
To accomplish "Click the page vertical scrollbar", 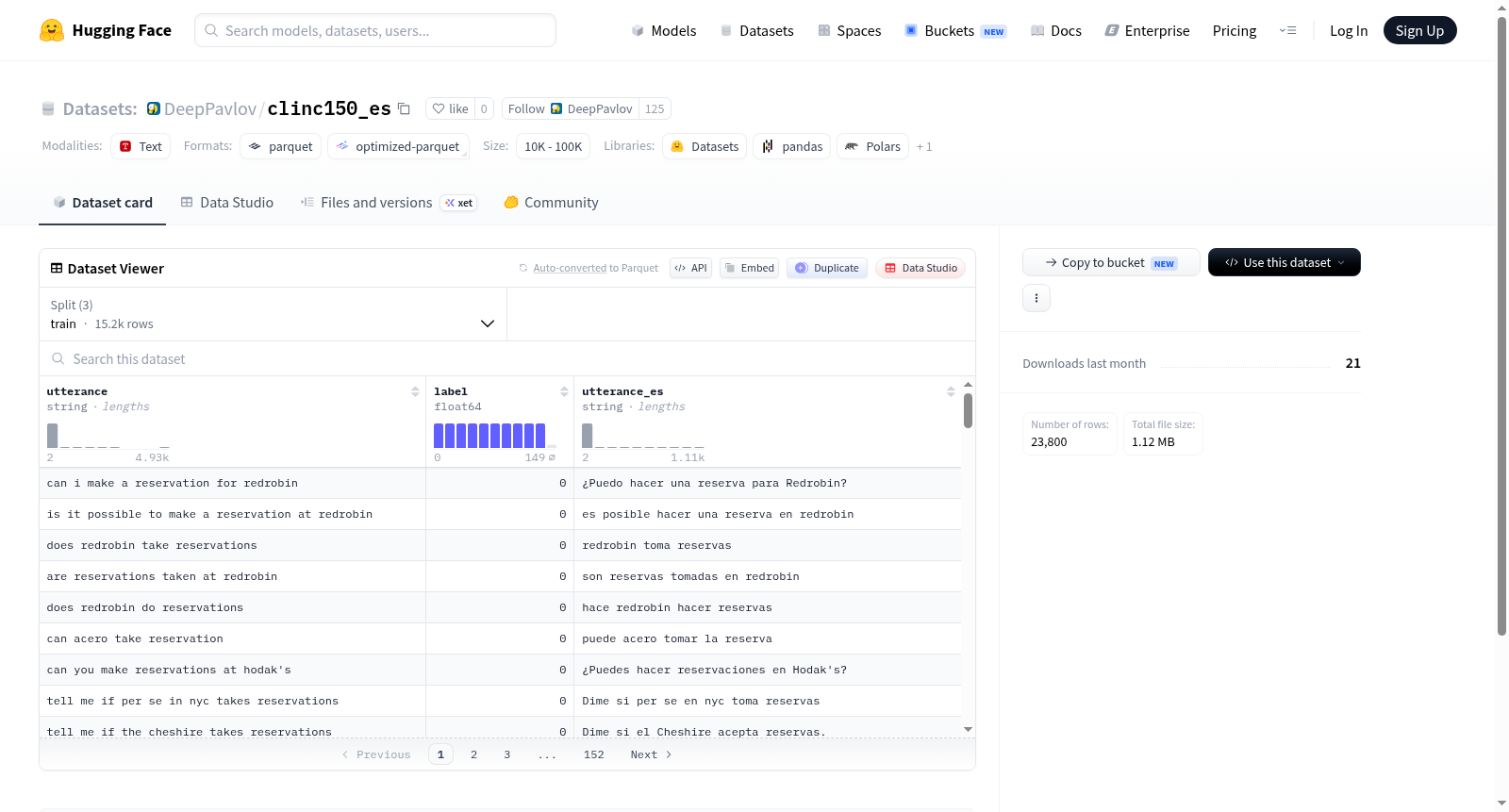I will click(1501, 325).
